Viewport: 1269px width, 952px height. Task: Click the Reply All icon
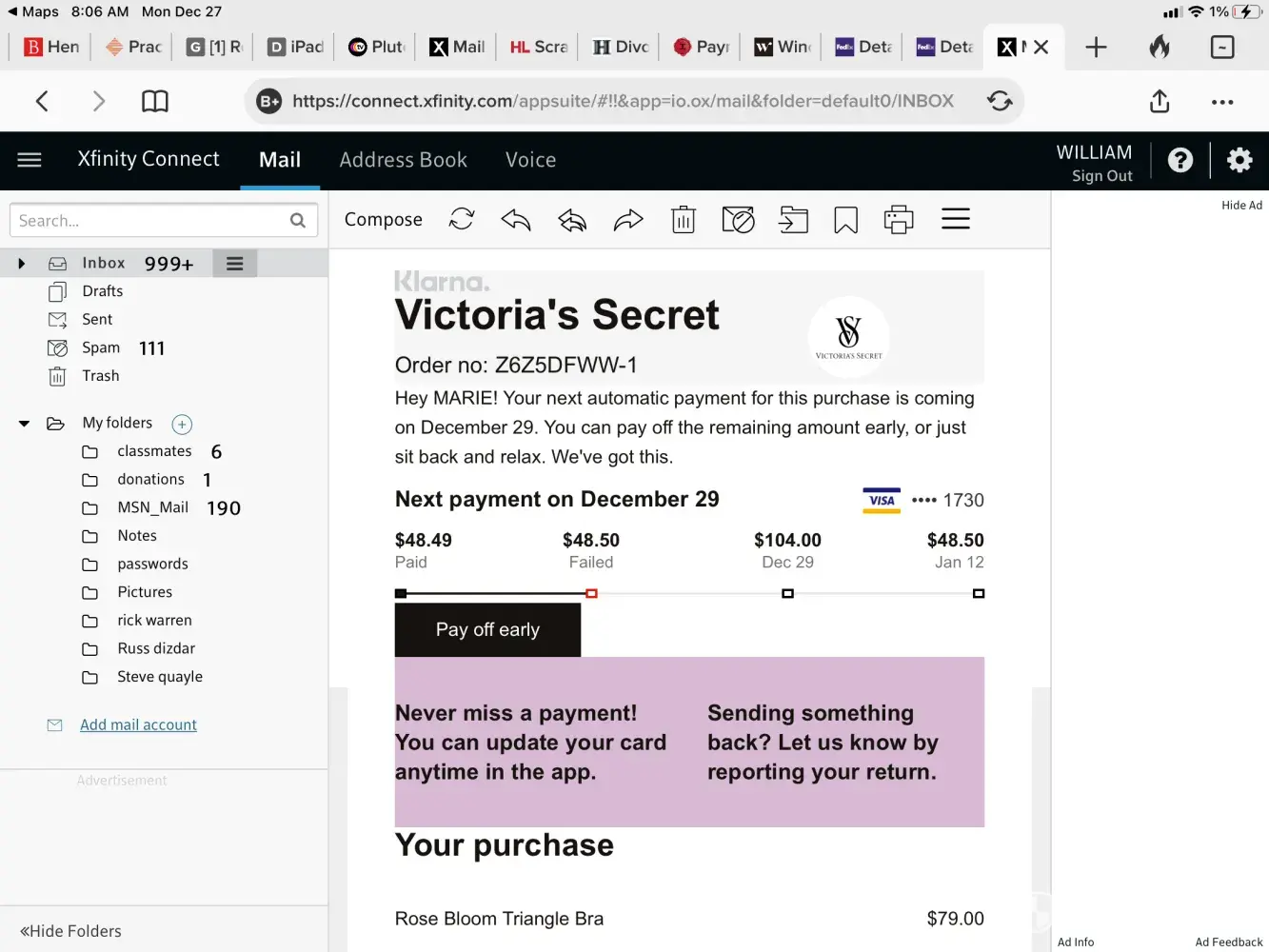point(571,221)
